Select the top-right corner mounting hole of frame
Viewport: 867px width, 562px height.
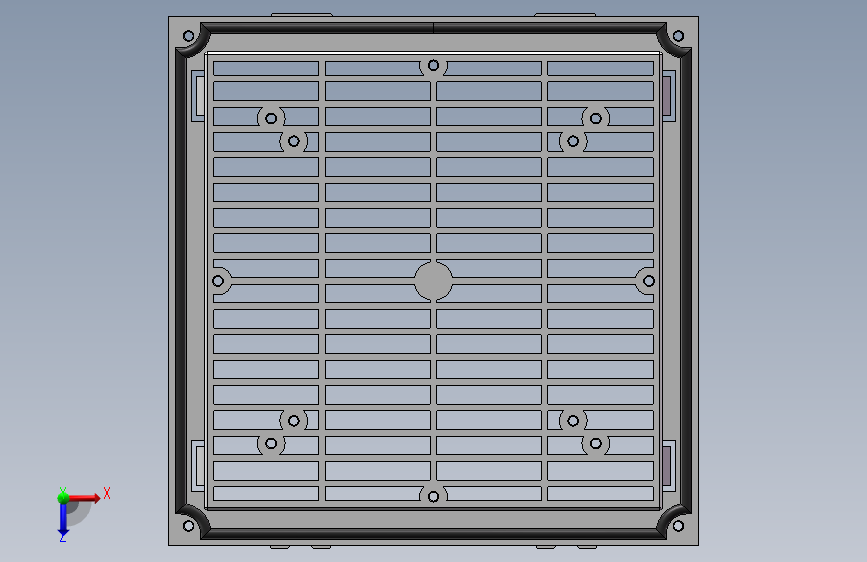tap(678, 36)
